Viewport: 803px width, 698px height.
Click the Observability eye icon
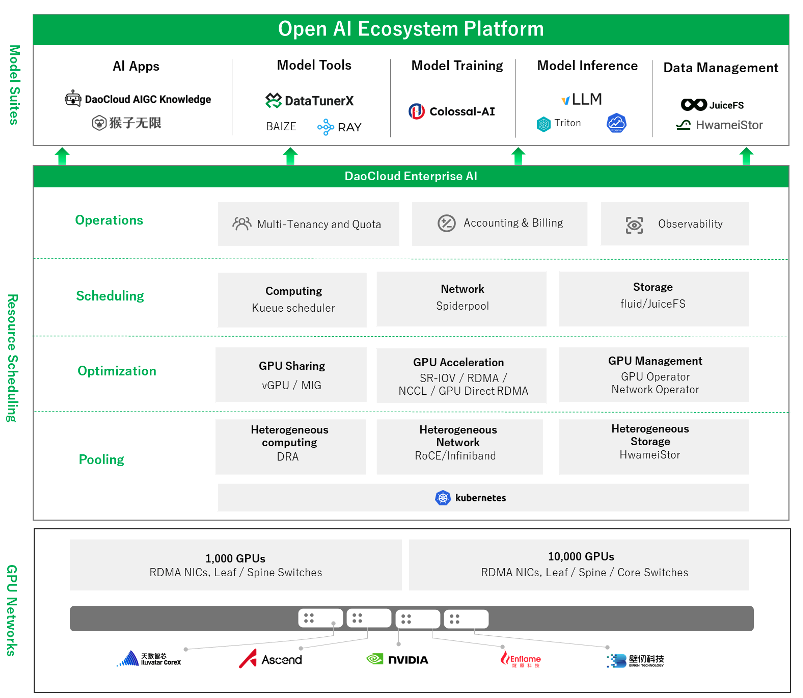click(635, 225)
